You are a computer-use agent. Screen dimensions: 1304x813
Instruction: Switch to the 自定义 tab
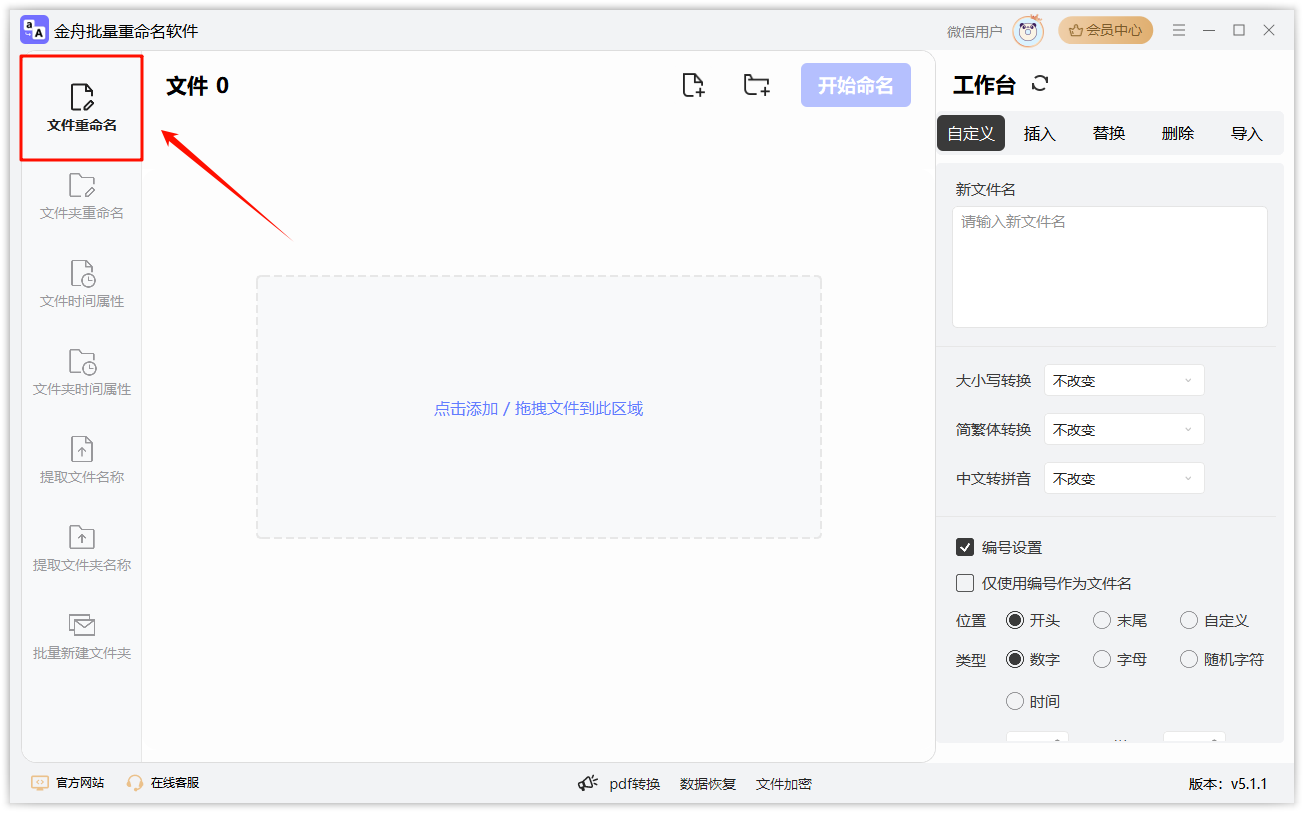971,133
